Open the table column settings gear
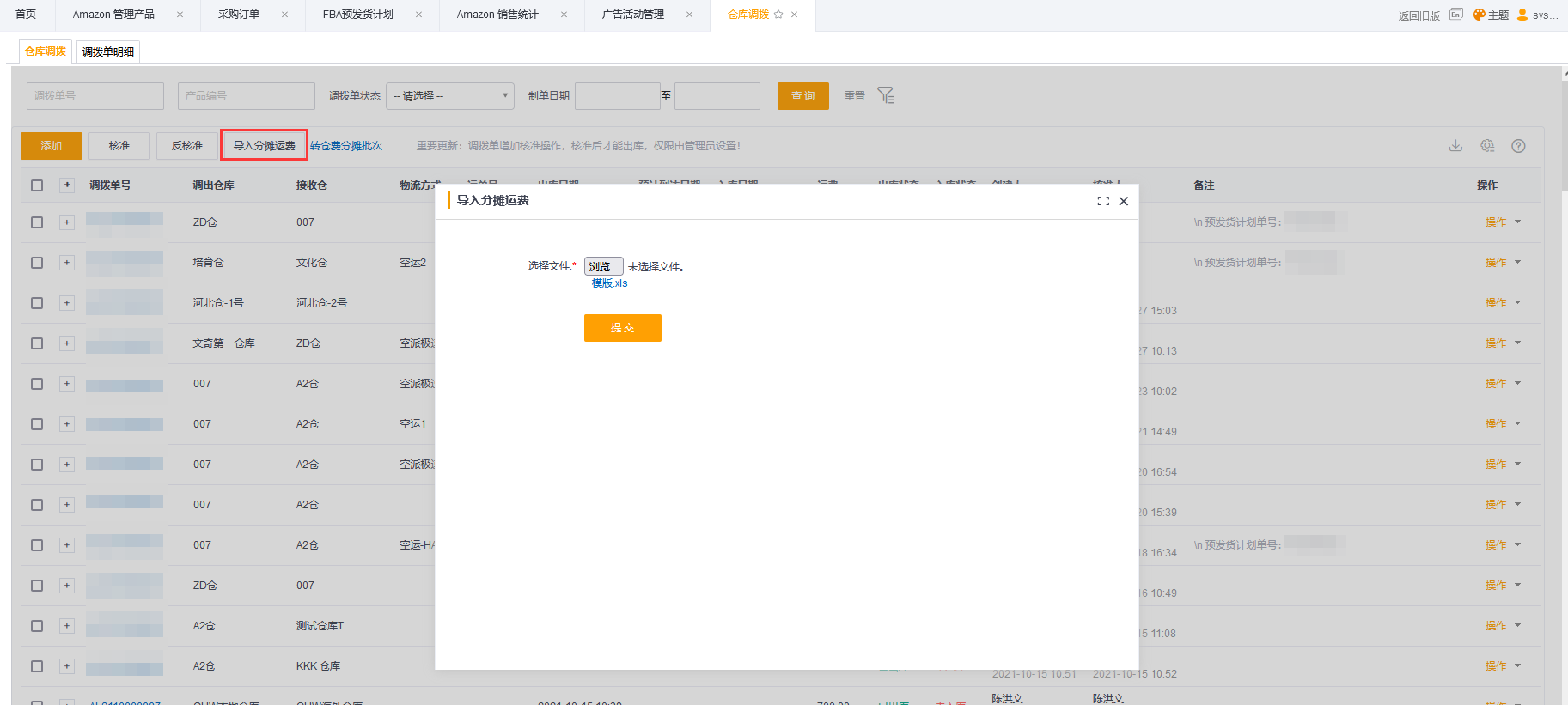Viewport: 1568px width, 705px height. [1487, 146]
